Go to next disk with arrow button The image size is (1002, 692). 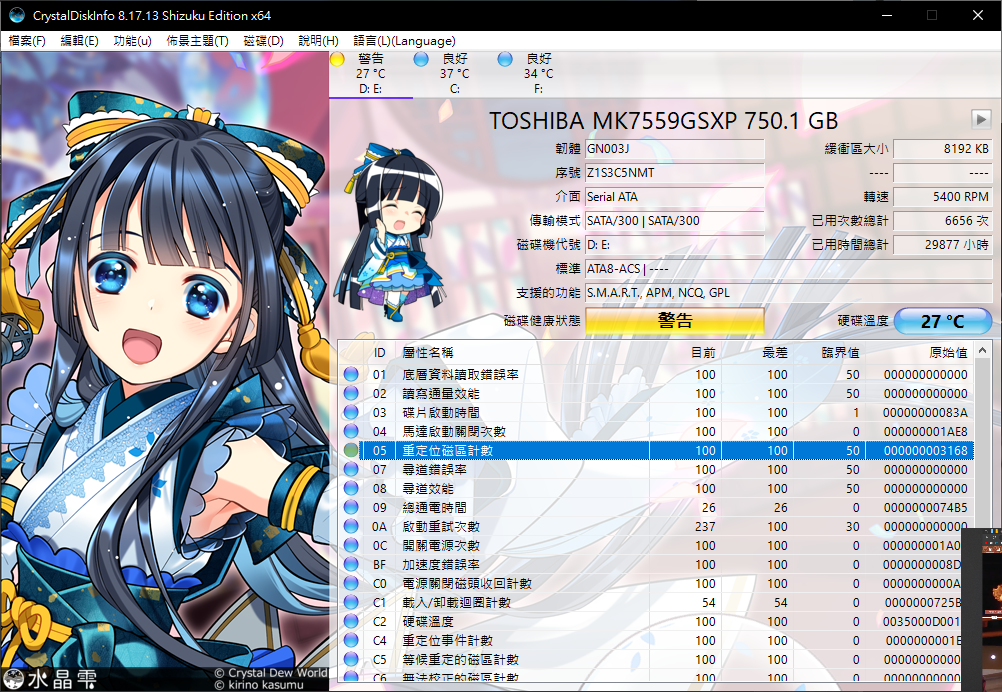[x=981, y=119]
